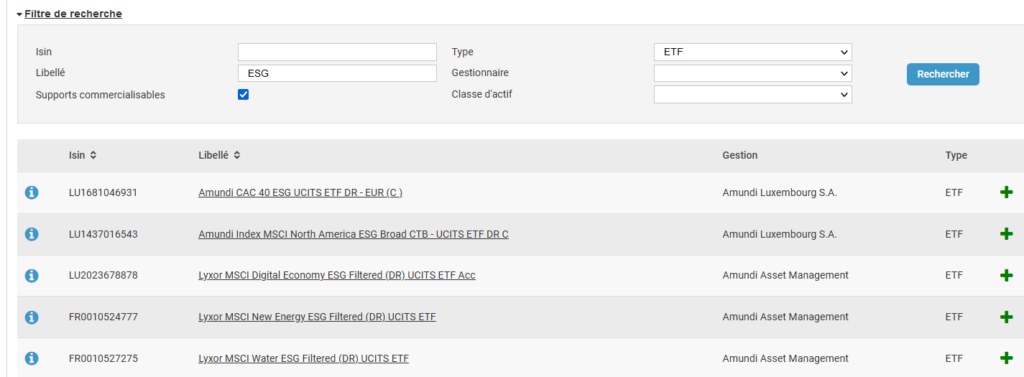This screenshot has width=1024, height=377.
Task: Focus the Isin input field
Action: point(337,52)
